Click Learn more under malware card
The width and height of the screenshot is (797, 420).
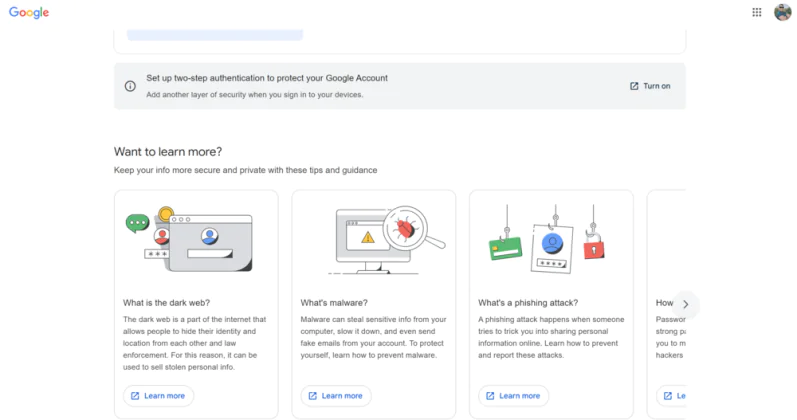click(335, 396)
